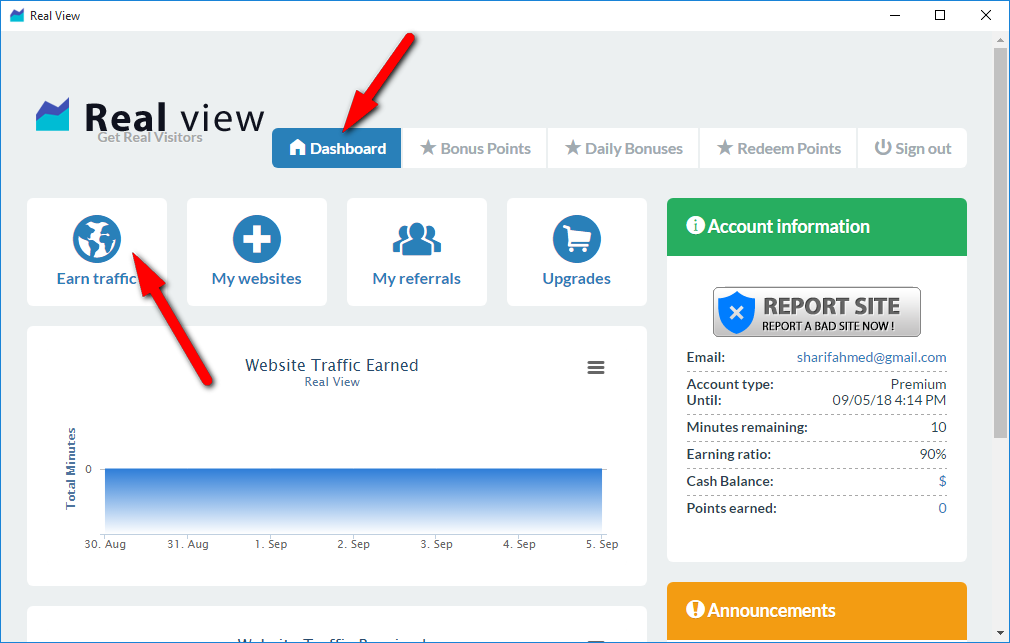The width and height of the screenshot is (1010, 643).
Task: Click the Upgrades shopping cart icon
Action: click(x=576, y=239)
